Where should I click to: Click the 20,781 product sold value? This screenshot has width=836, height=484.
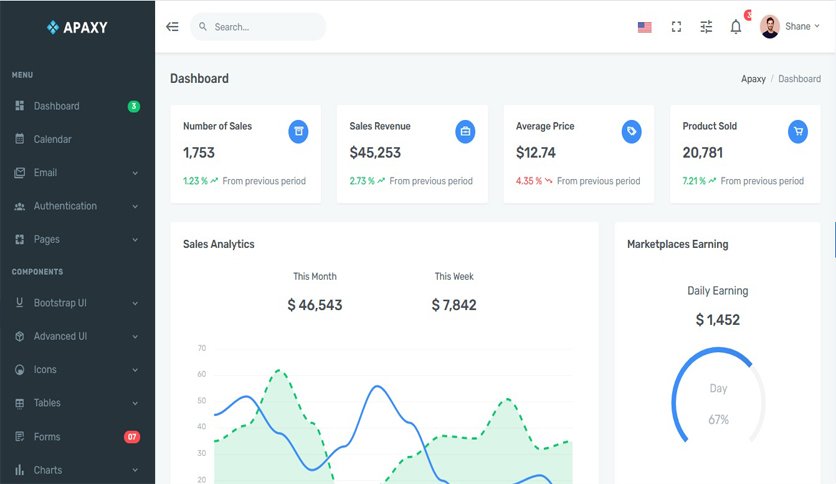pyautogui.click(x=703, y=153)
